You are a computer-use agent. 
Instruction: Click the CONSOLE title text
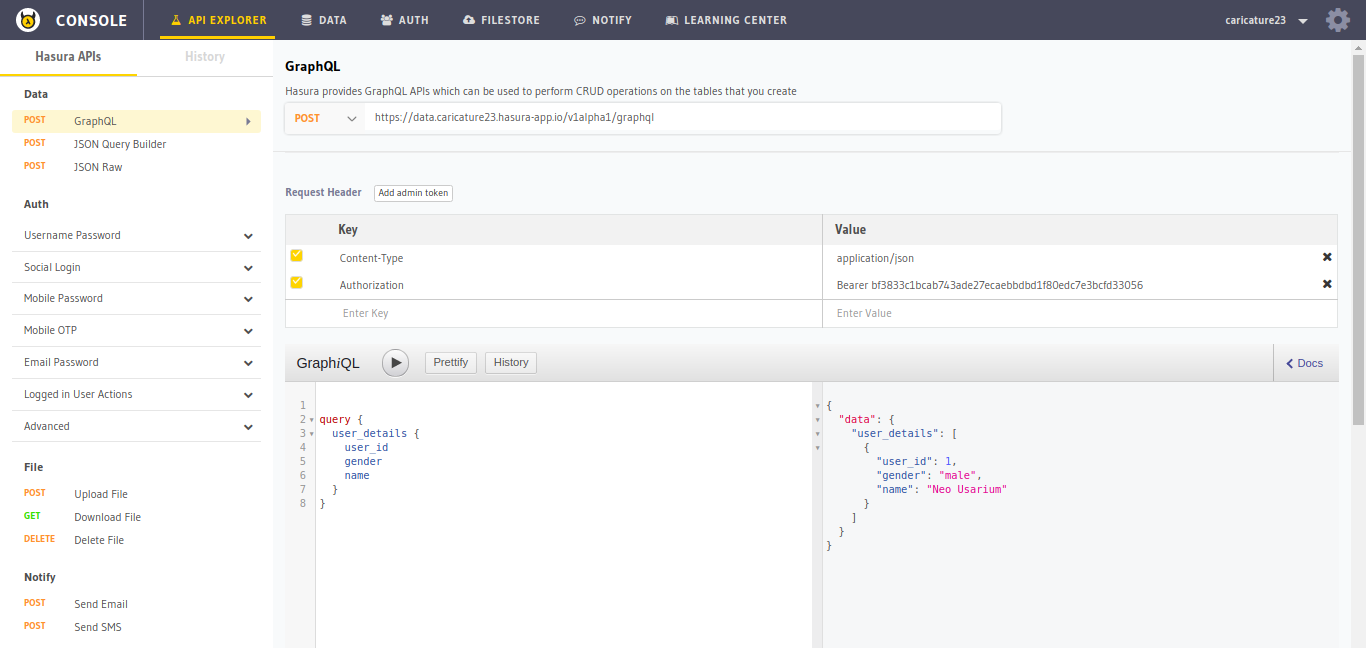(91, 20)
